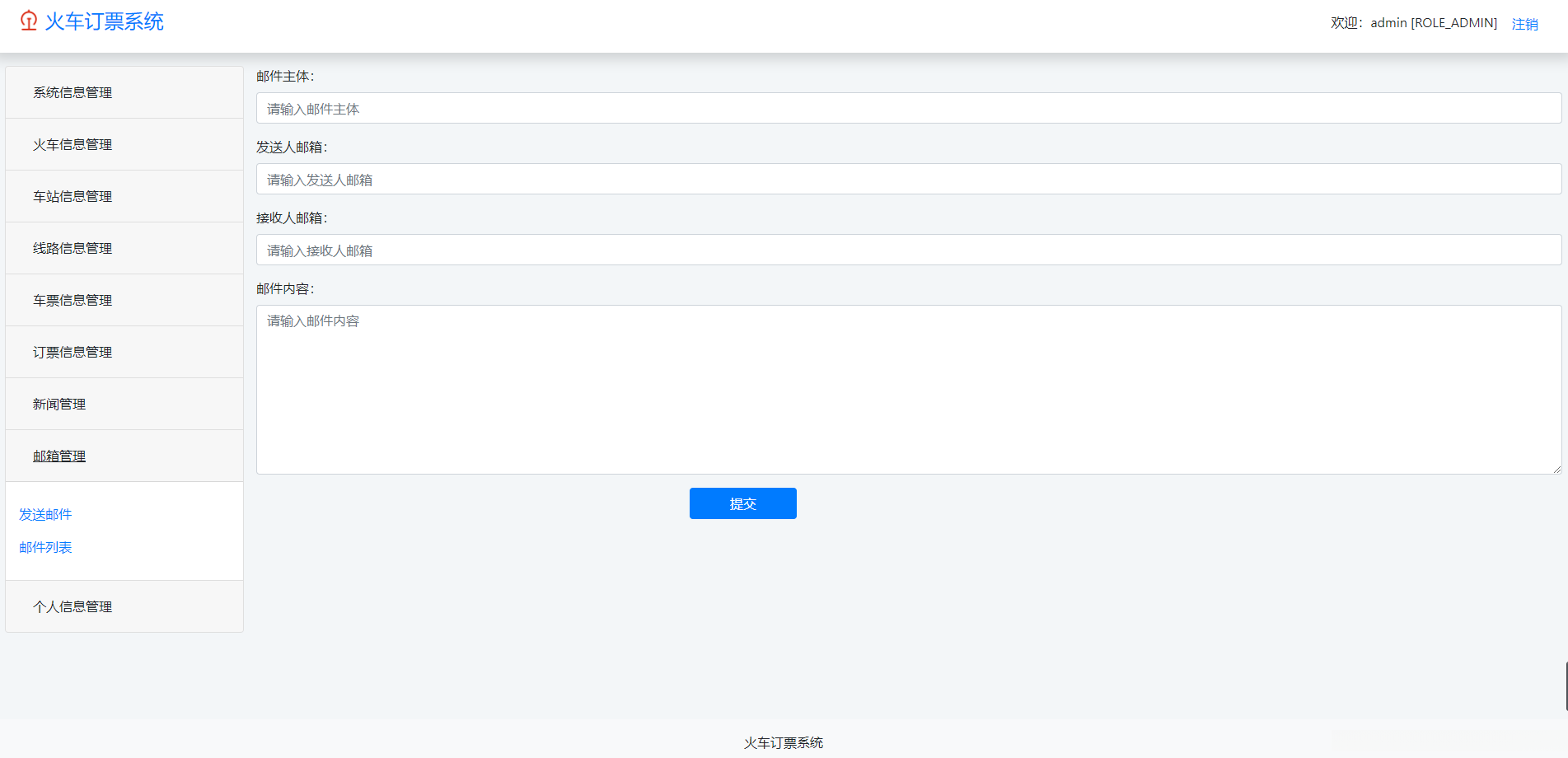1568x758 pixels.
Task: Focus the 邮件主体 input field
Action: pyautogui.click(x=909, y=108)
